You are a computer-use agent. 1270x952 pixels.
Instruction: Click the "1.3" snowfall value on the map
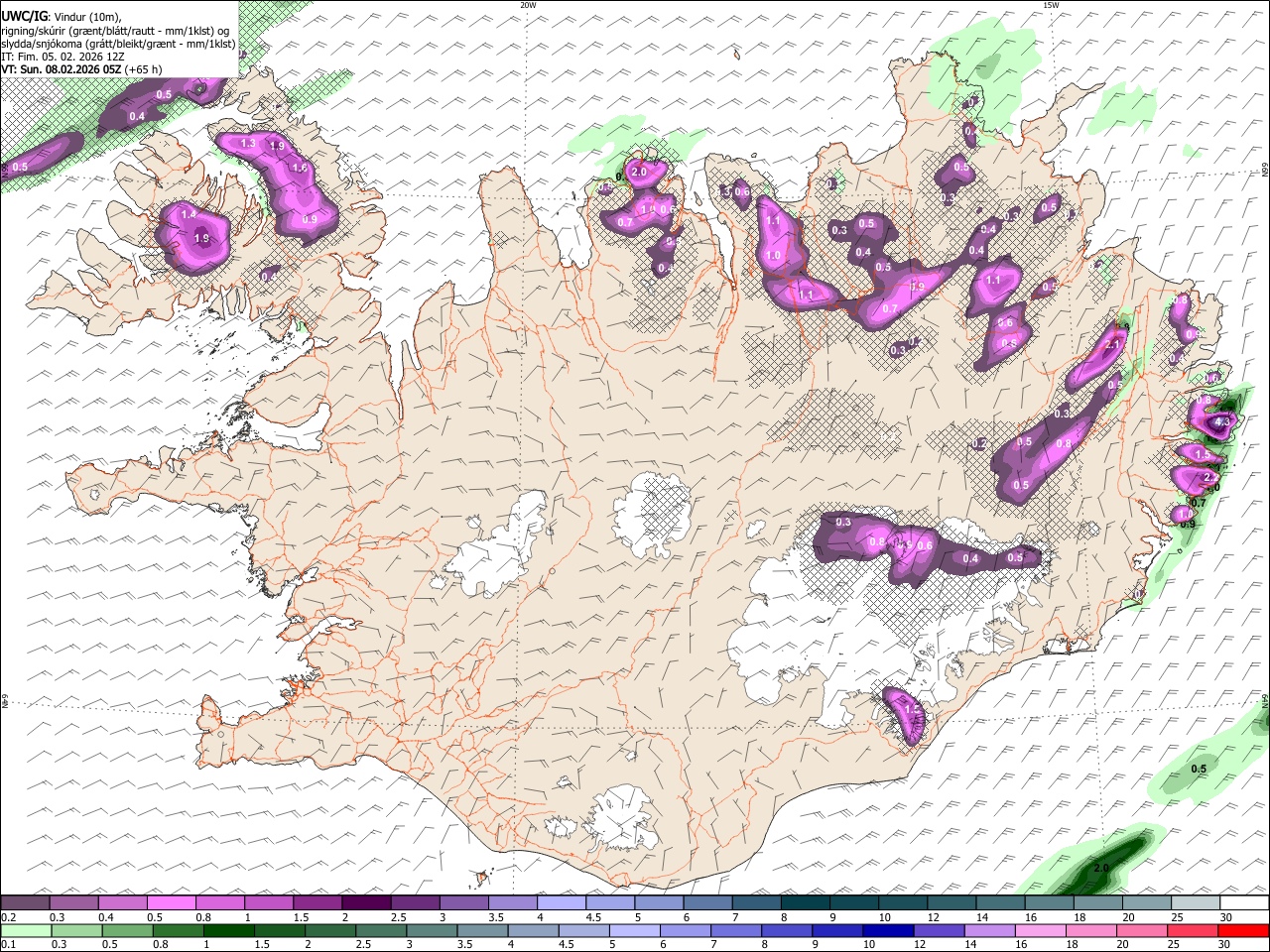(248, 144)
